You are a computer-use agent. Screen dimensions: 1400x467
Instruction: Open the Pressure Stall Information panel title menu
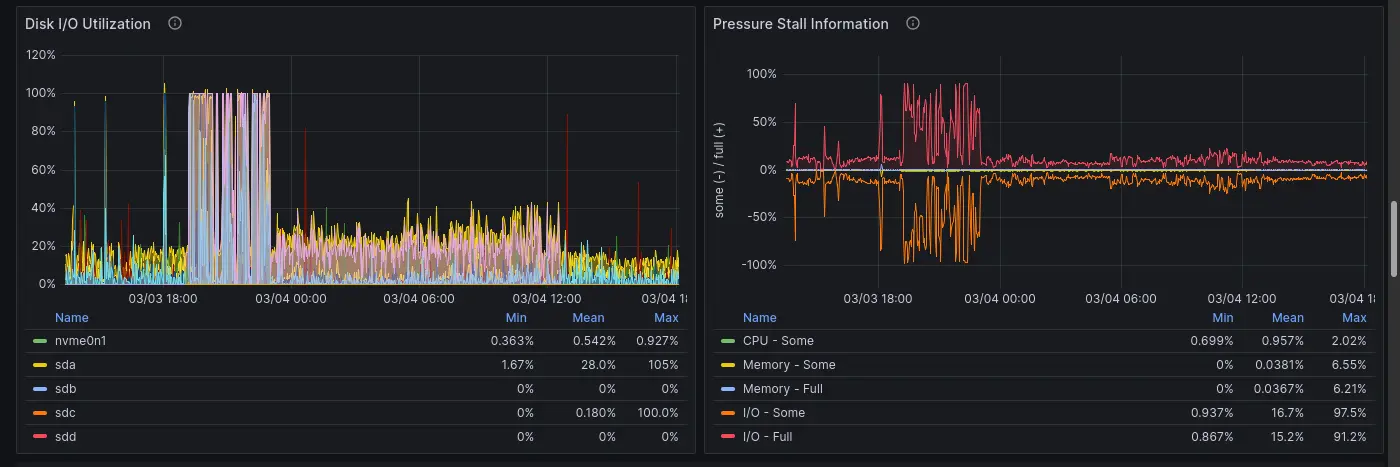tap(800, 23)
